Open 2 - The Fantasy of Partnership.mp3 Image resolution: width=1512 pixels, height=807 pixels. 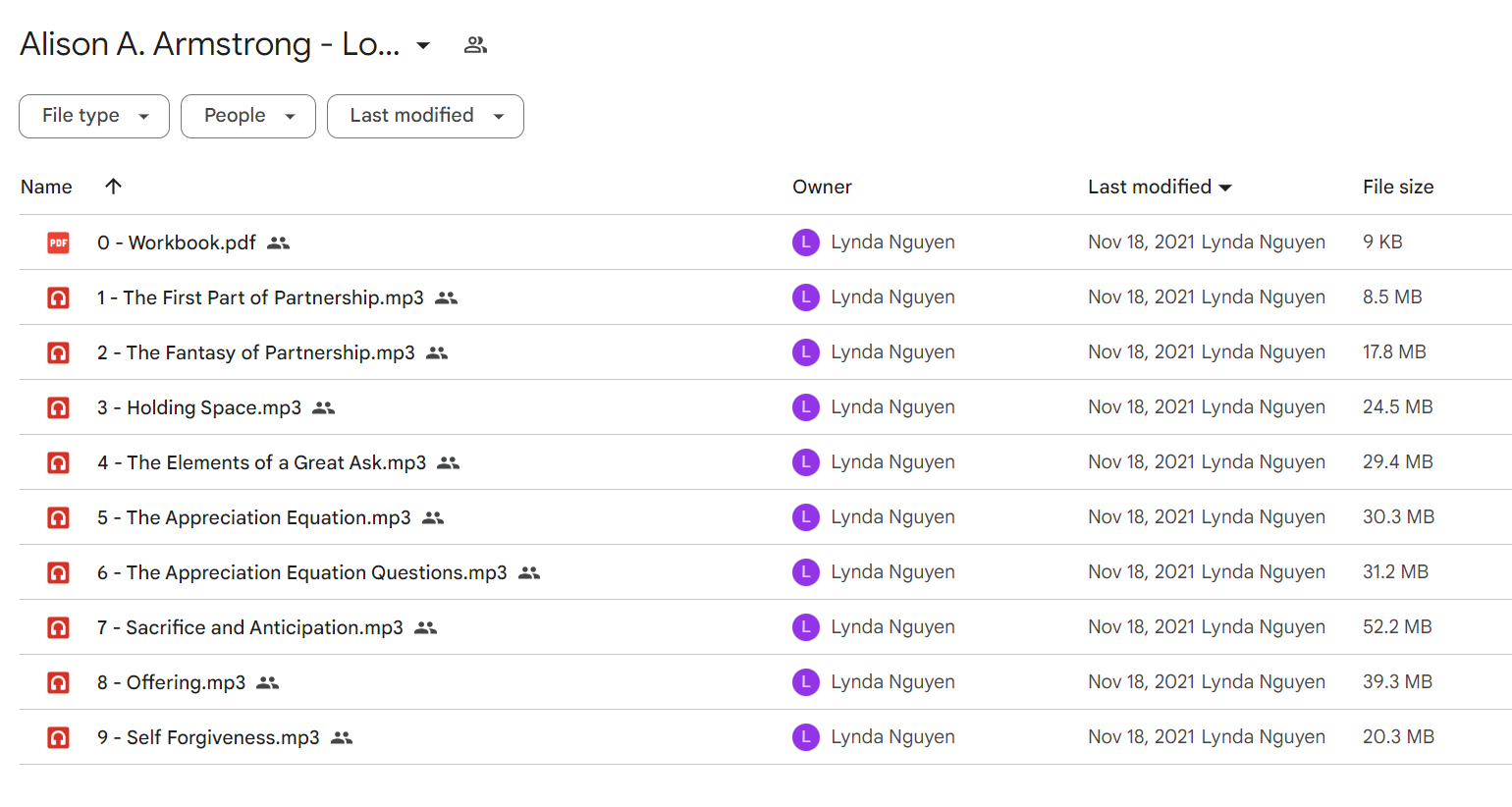[x=256, y=352]
